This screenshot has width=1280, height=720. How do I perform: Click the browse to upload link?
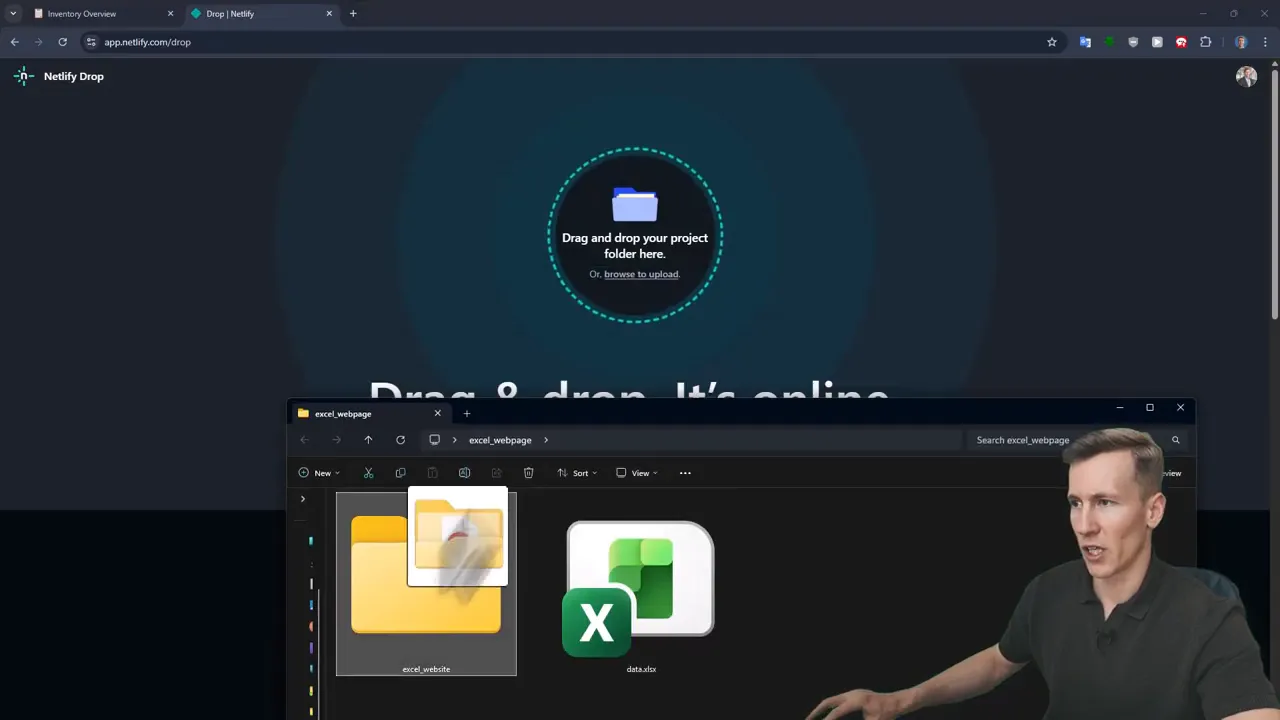tap(641, 274)
